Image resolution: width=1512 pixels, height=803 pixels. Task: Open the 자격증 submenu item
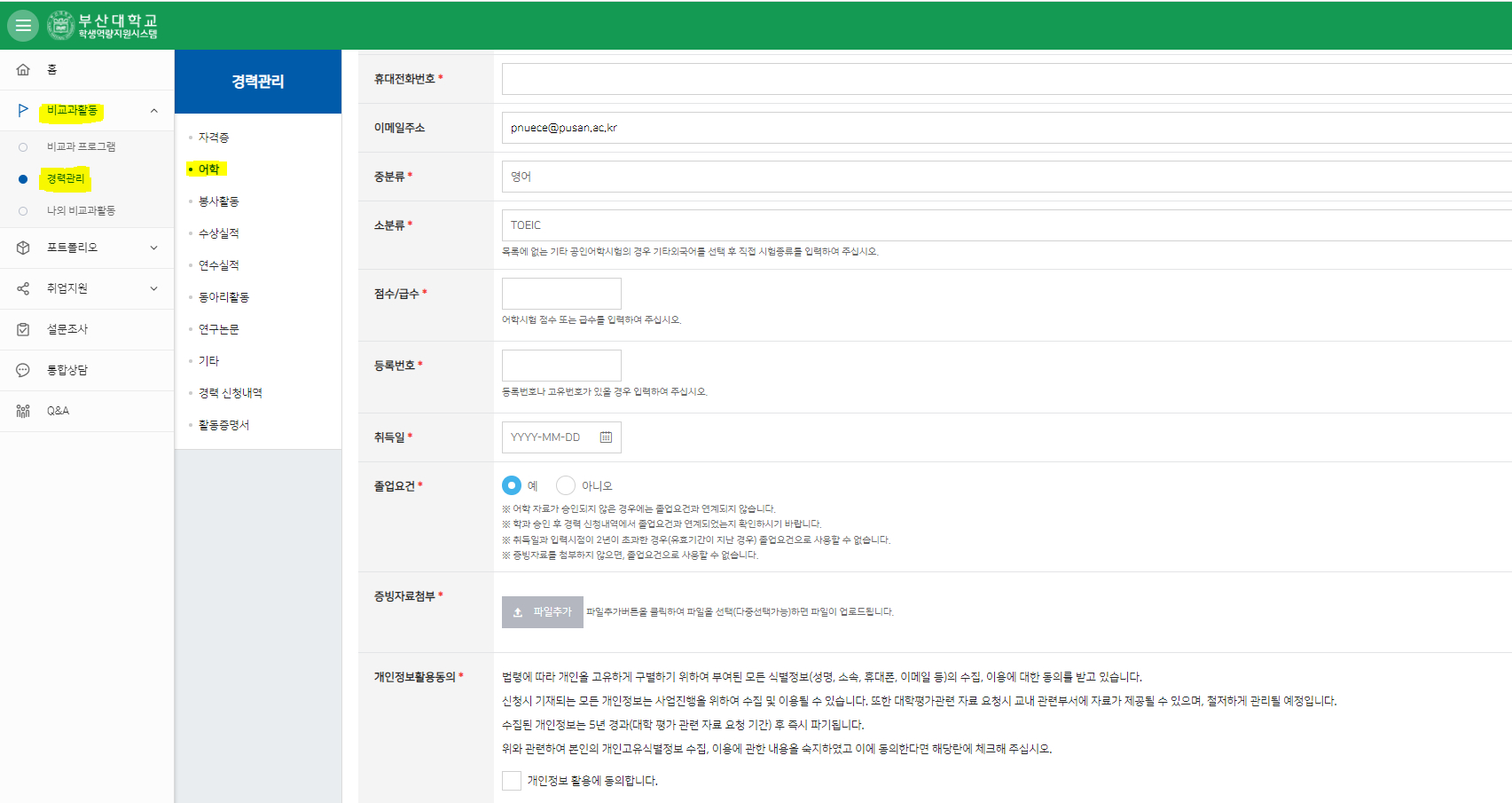pyautogui.click(x=214, y=138)
